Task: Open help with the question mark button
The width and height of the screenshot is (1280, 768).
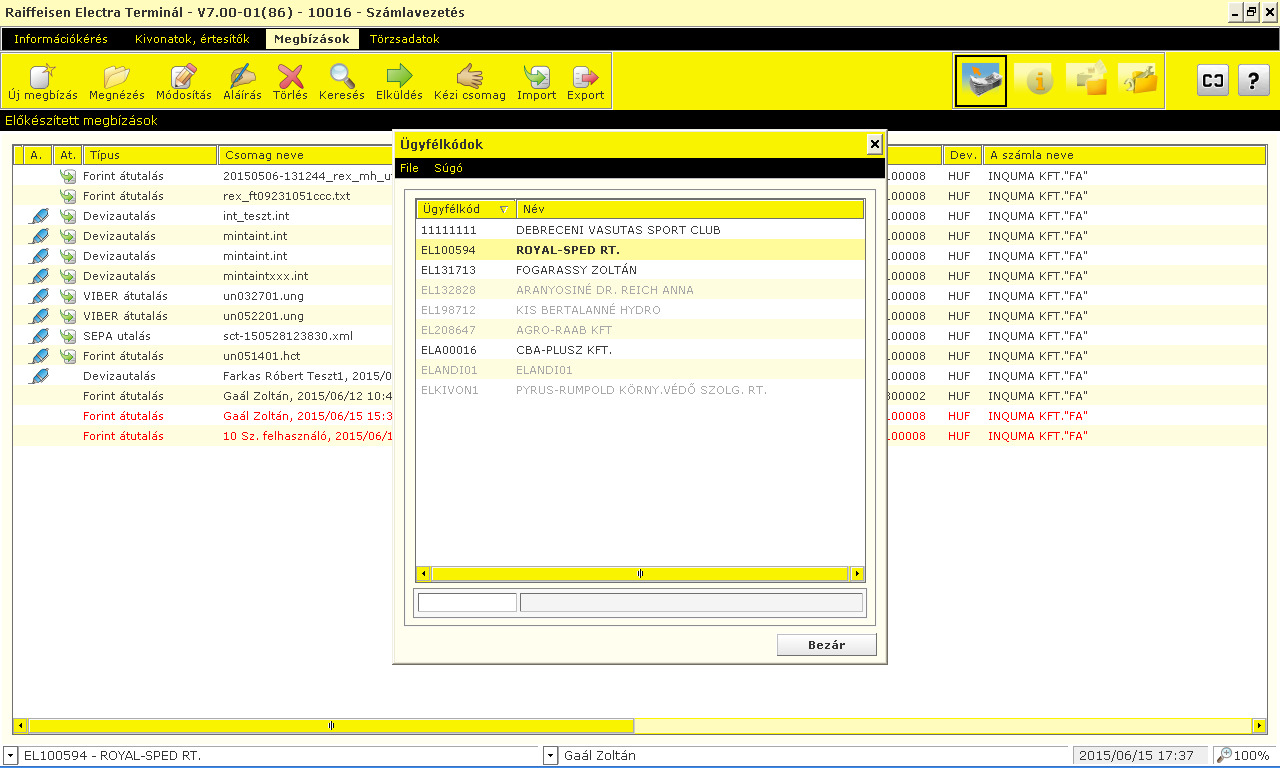Action: (1253, 81)
